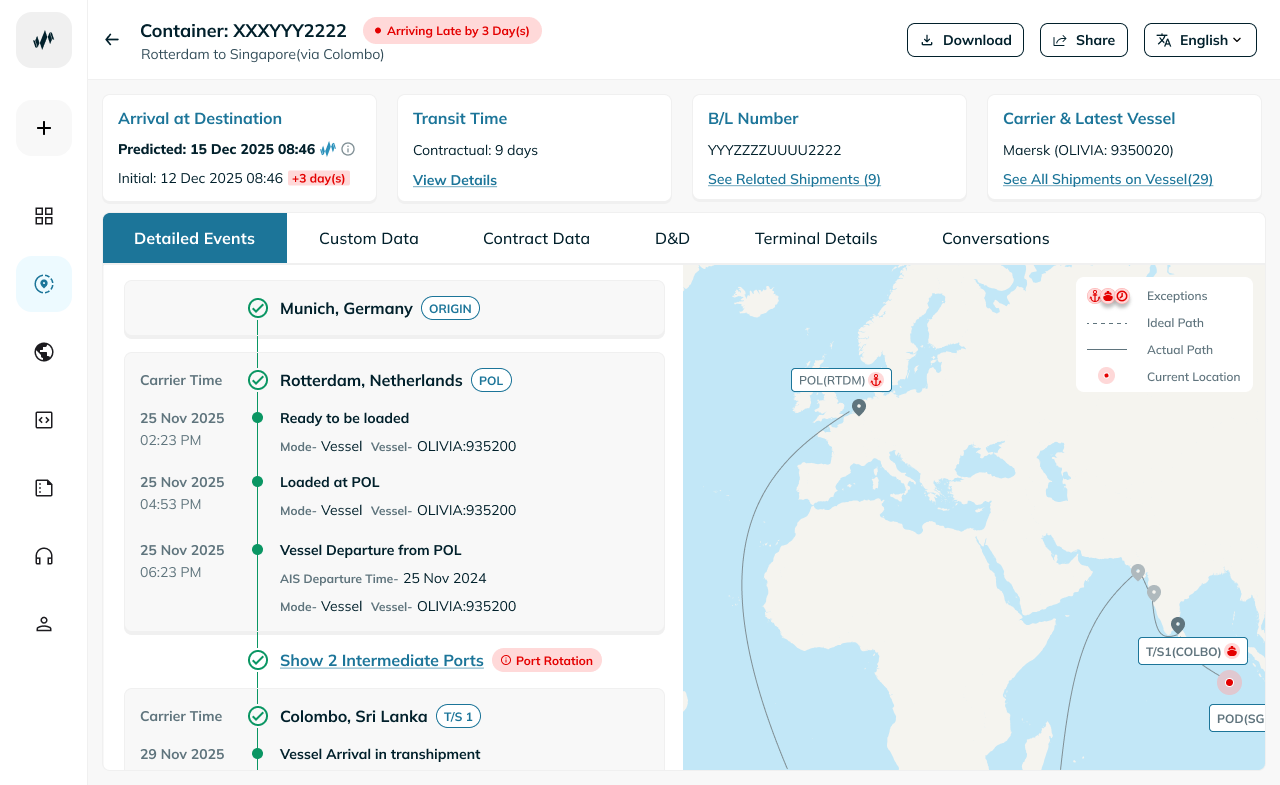Click the T/S1(COLBO) map label
The width and height of the screenshot is (1280, 785).
[x=1193, y=651]
